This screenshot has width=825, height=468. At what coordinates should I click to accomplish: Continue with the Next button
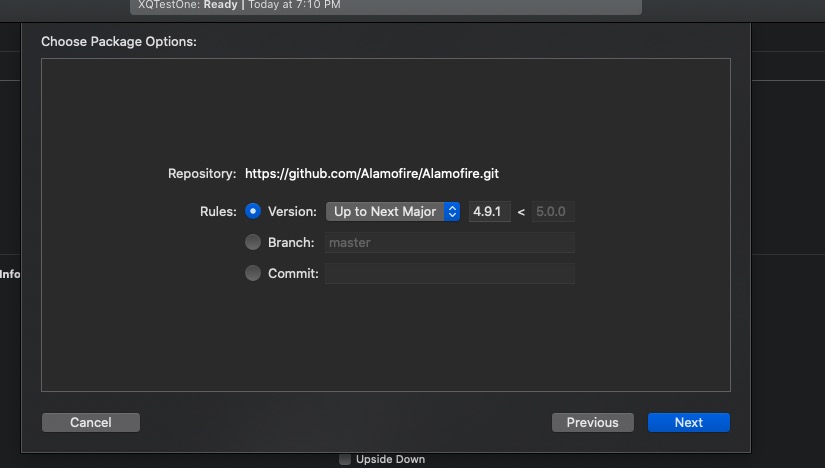coord(689,422)
